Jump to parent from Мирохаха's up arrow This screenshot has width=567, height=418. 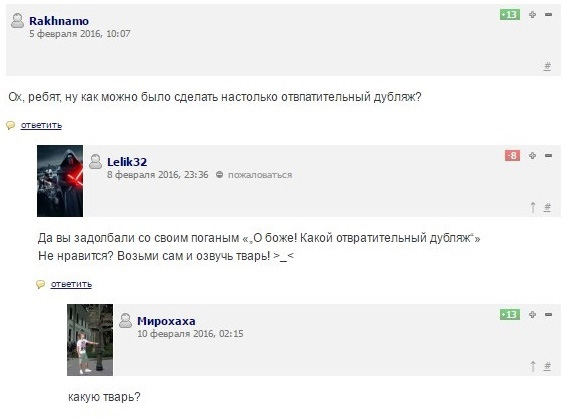tap(533, 366)
